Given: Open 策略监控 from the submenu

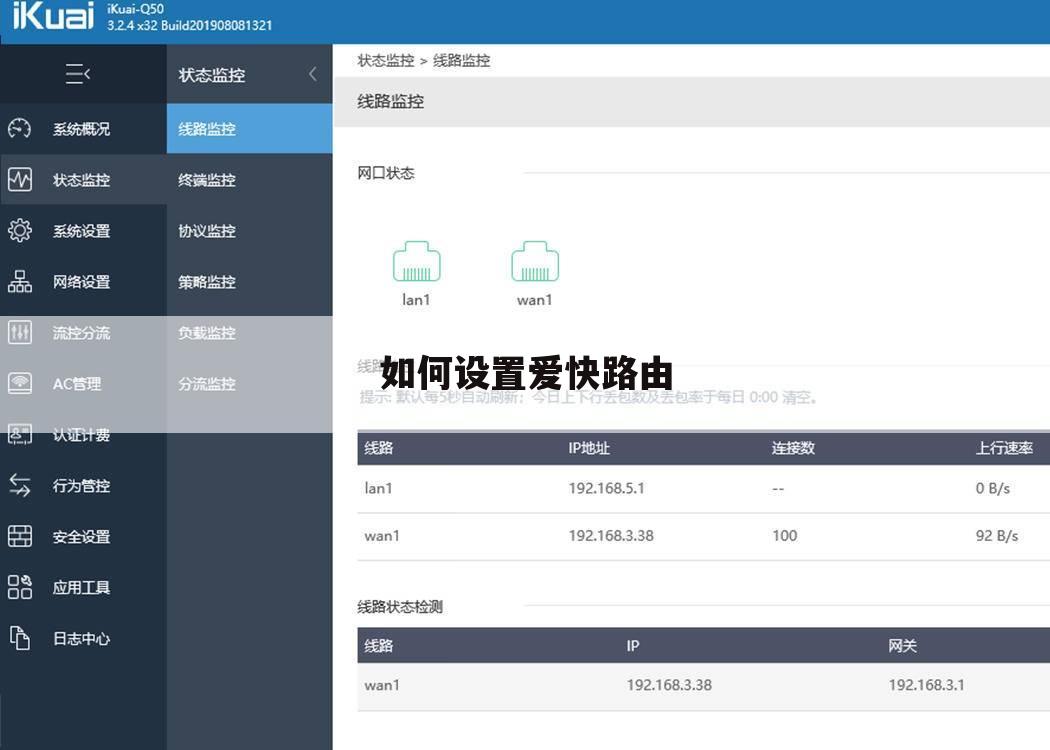Looking at the screenshot, I should 206,282.
